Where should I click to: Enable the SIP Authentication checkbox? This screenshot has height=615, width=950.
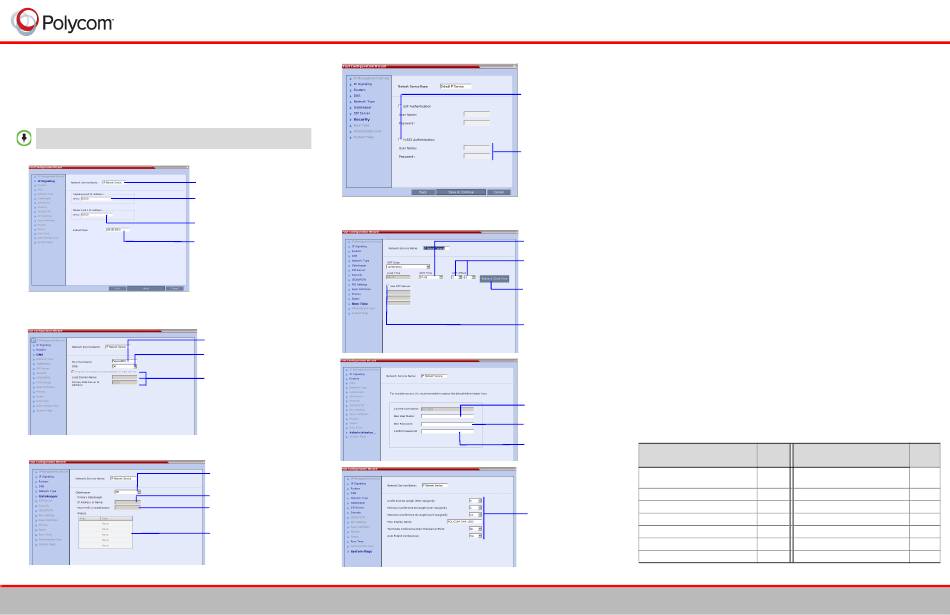[400, 106]
